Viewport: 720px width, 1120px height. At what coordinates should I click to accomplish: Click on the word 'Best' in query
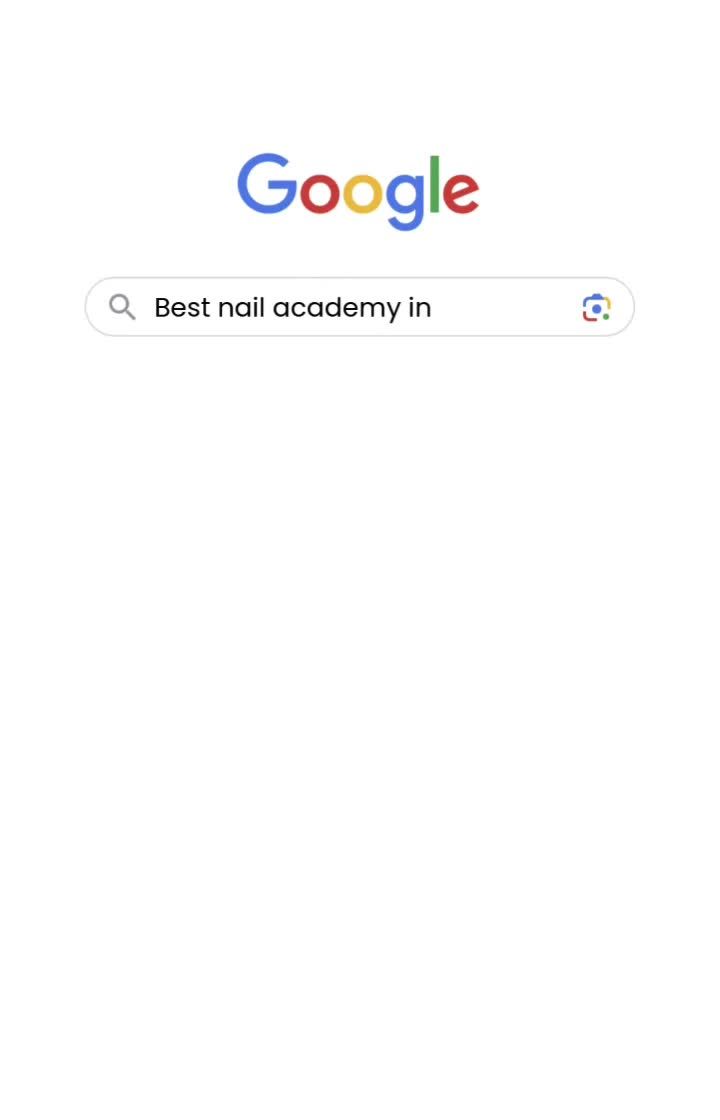(x=182, y=308)
